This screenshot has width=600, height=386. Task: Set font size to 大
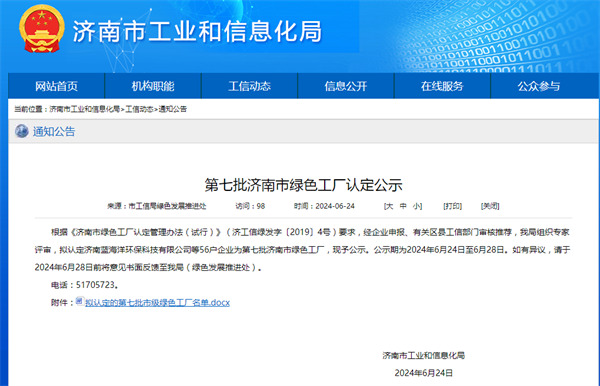(x=390, y=206)
